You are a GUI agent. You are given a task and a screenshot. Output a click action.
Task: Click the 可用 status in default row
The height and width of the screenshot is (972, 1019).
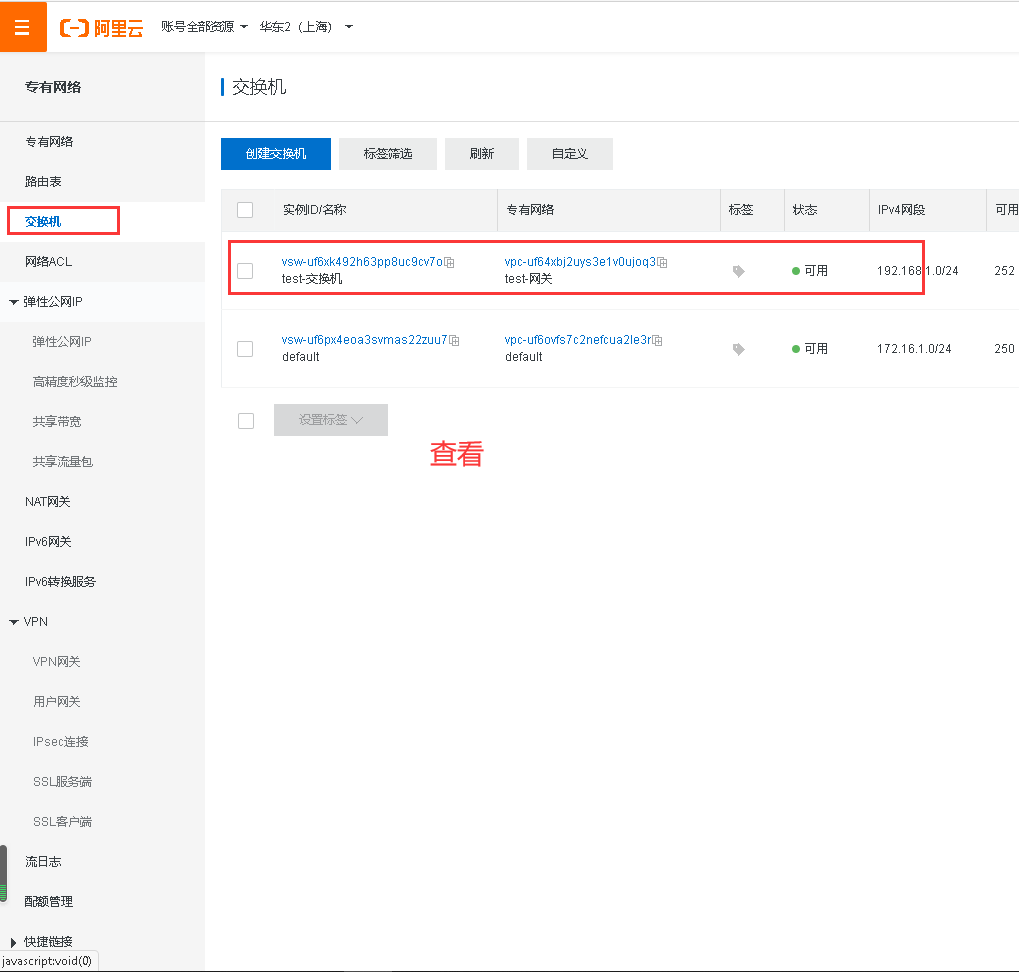810,349
